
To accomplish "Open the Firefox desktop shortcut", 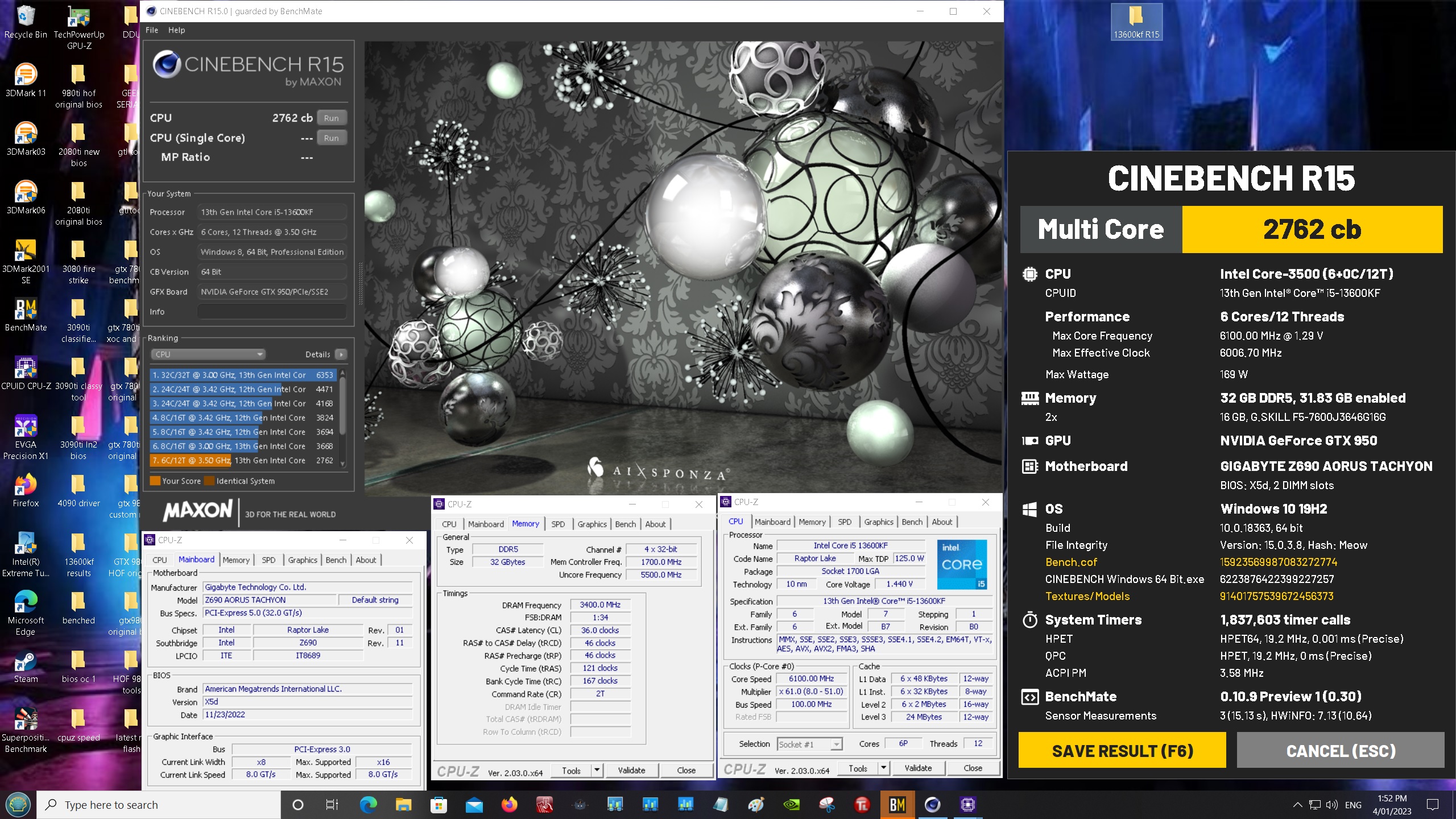I will point(26,491).
